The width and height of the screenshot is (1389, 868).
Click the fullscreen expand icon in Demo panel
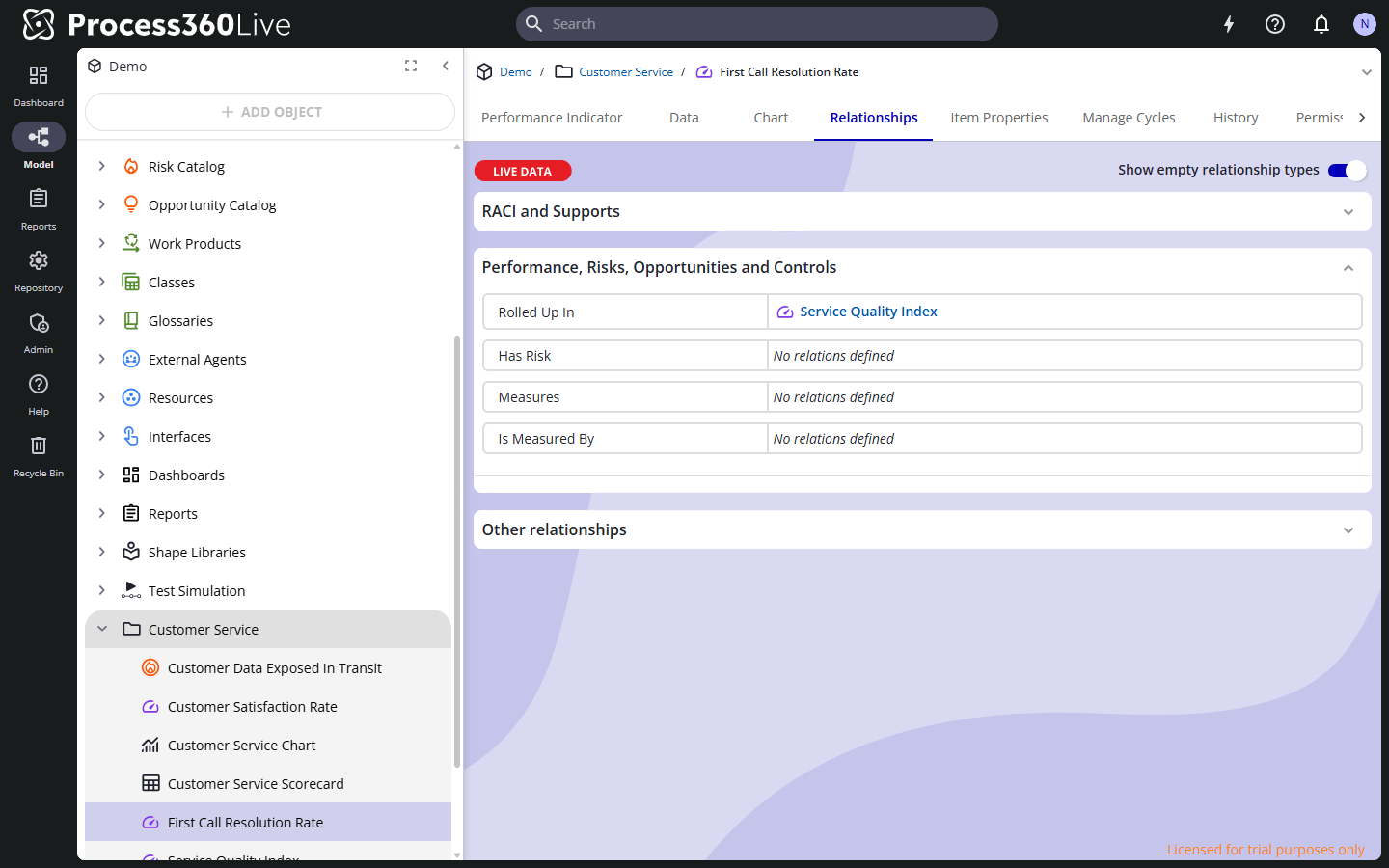(411, 66)
